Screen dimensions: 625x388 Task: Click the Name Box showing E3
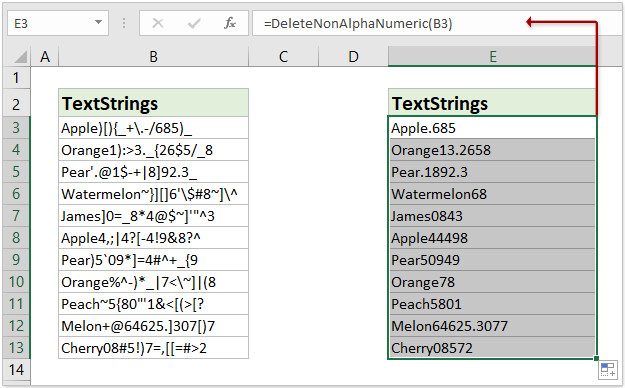tap(58, 24)
